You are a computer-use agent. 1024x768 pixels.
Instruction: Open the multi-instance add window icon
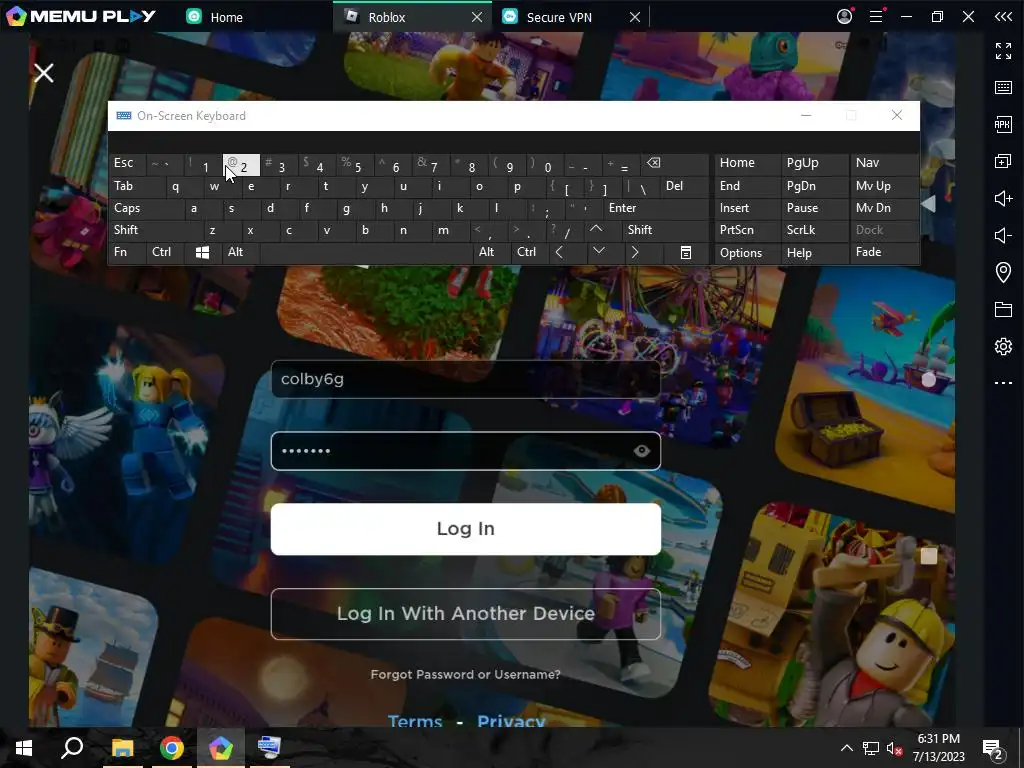(x=1003, y=161)
